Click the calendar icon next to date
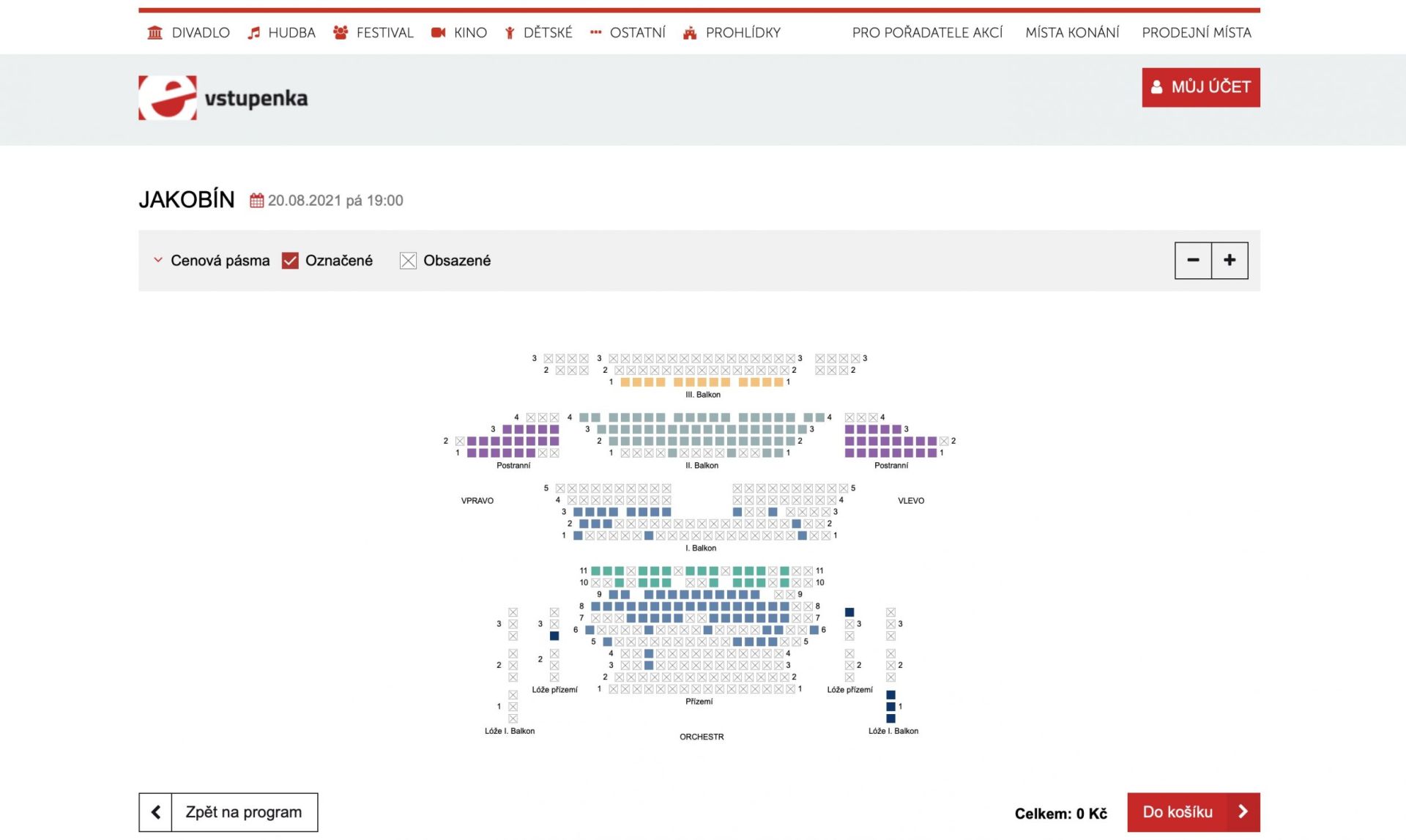 point(256,201)
